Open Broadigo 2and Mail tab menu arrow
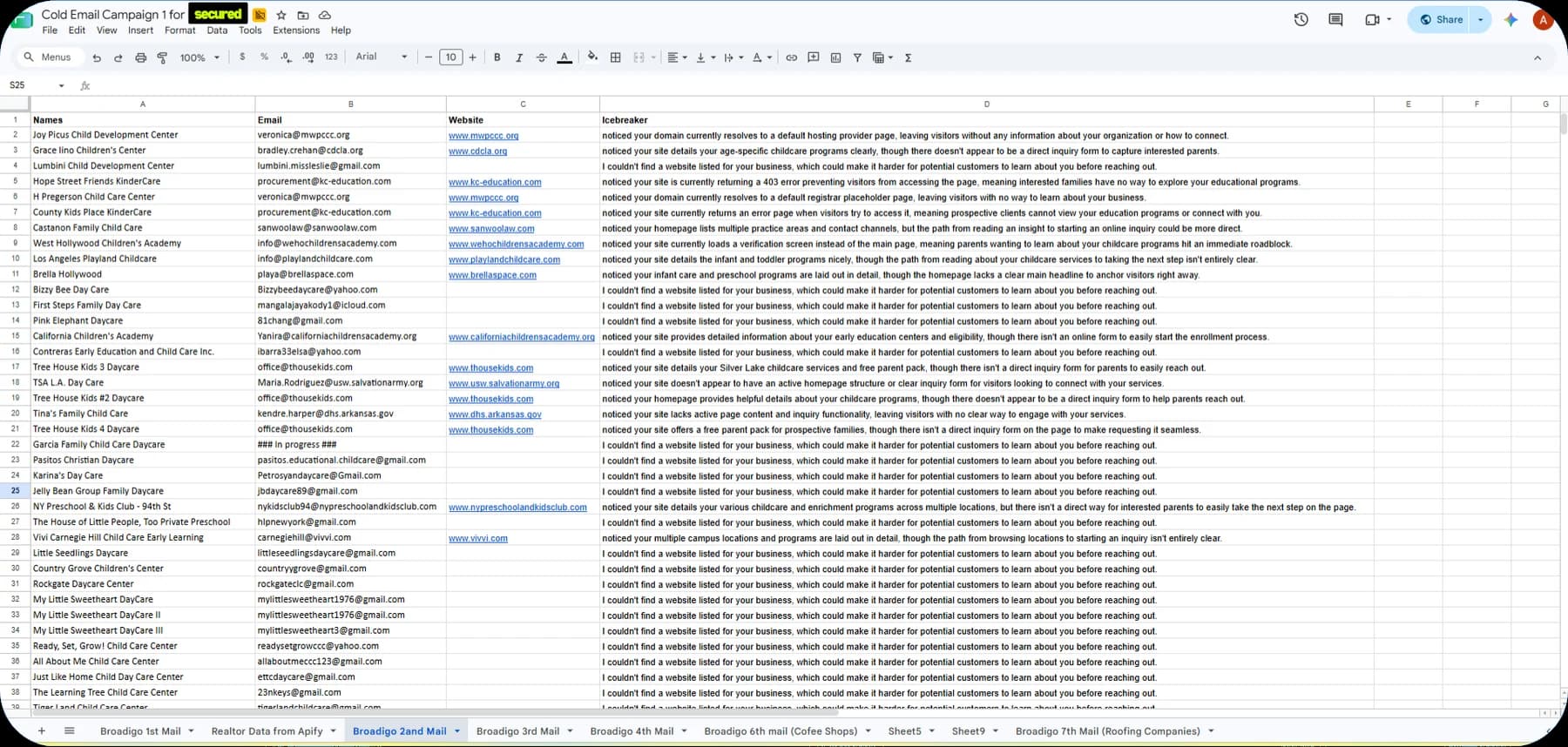Viewport: 1568px width, 747px height. tap(457, 731)
